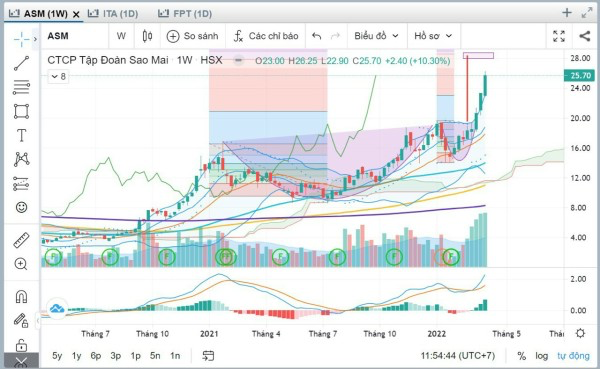Open chart settings gear icon

[x=580, y=333]
